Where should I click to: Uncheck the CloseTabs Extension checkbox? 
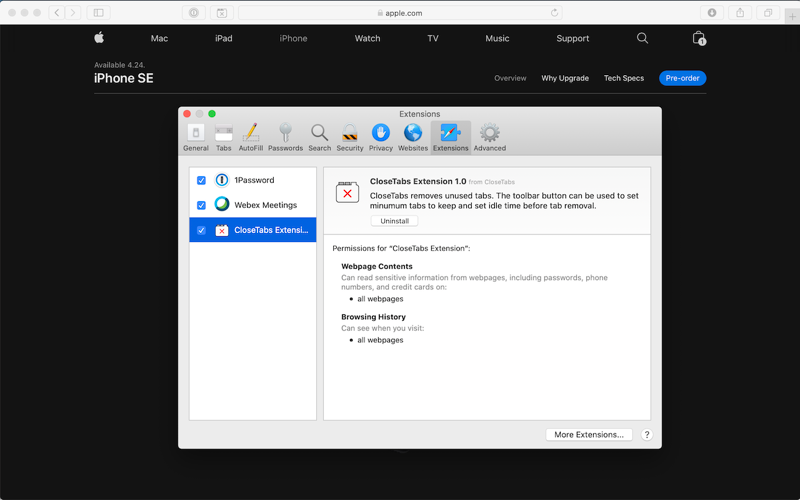point(201,230)
